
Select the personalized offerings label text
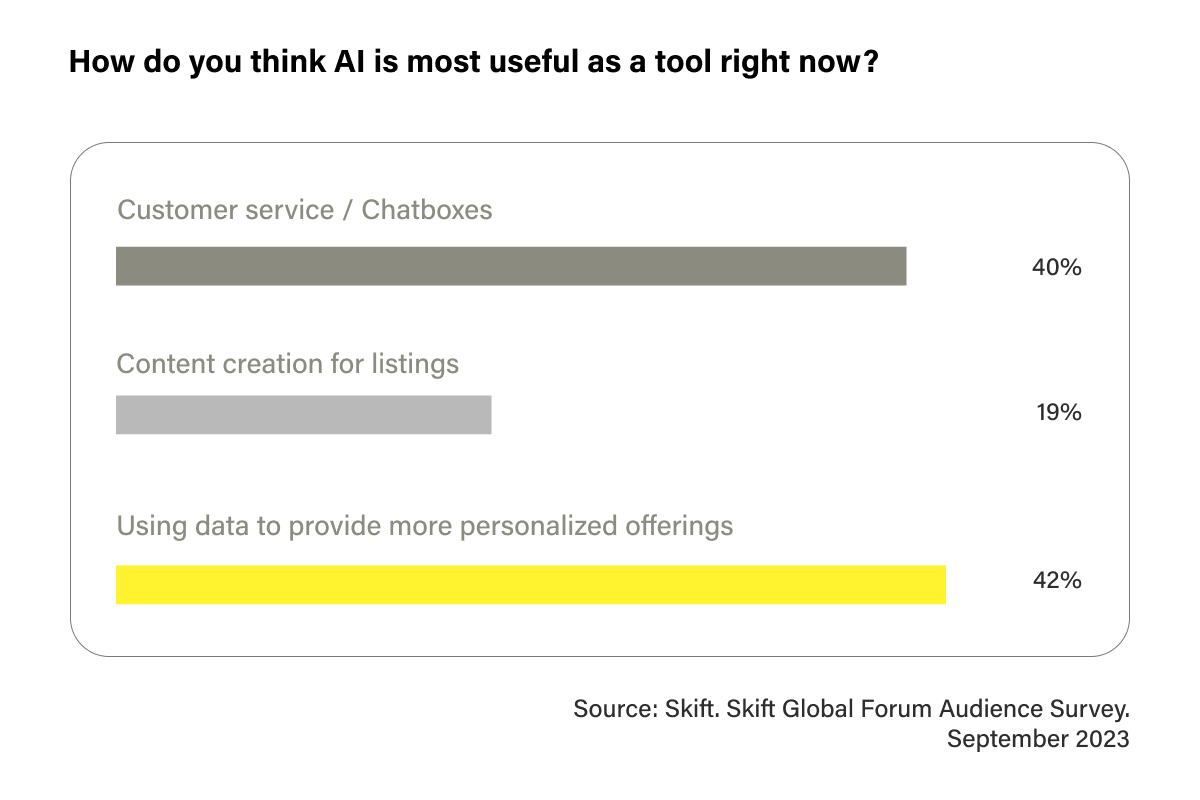[x=425, y=526]
